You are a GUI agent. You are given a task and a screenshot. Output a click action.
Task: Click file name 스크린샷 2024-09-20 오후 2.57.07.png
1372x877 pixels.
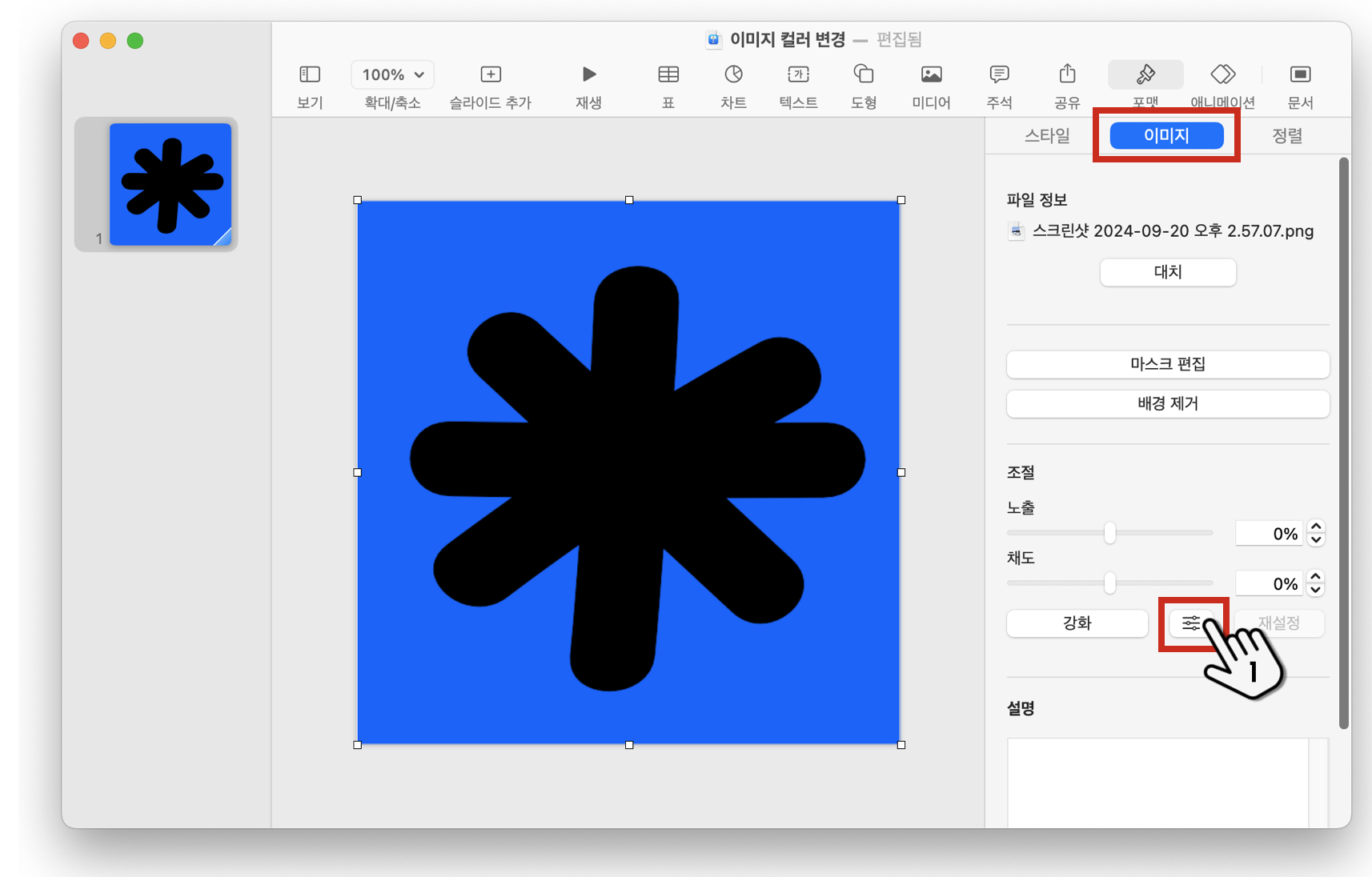click(x=1173, y=231)
